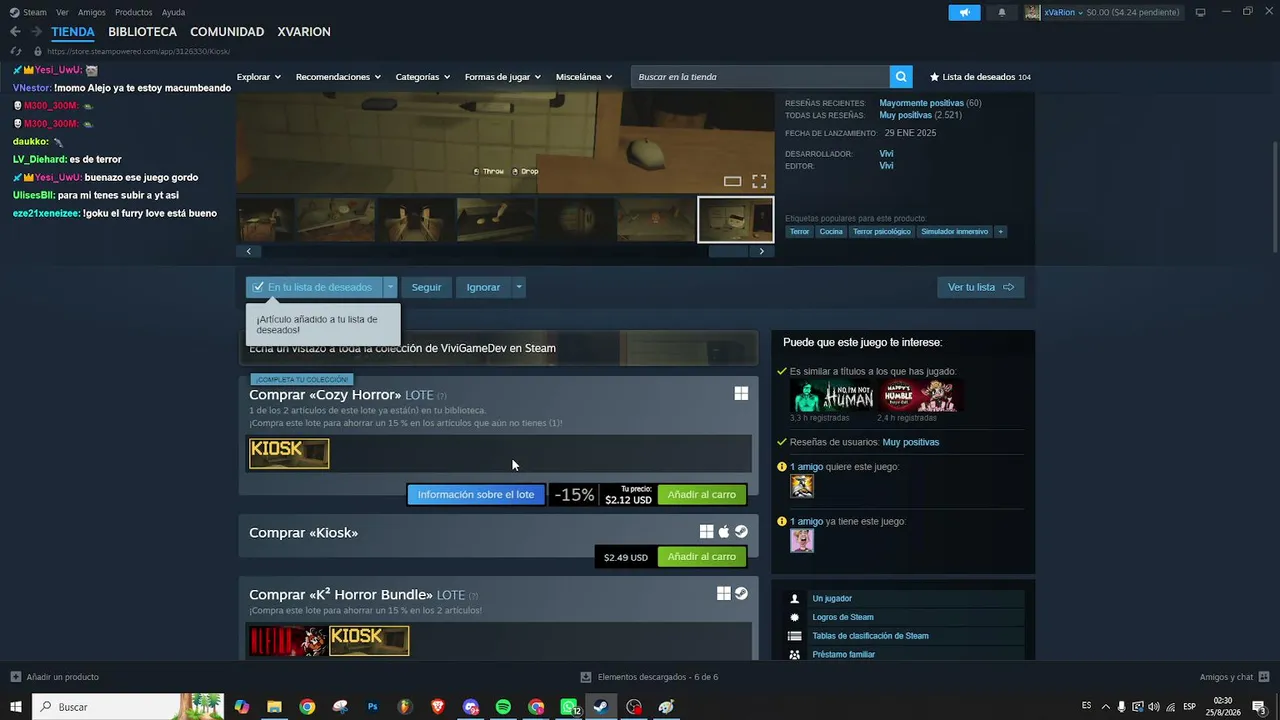Enter fullscreen on the game screenshot
1280x720 pixels.
click(x=759, y=181)
